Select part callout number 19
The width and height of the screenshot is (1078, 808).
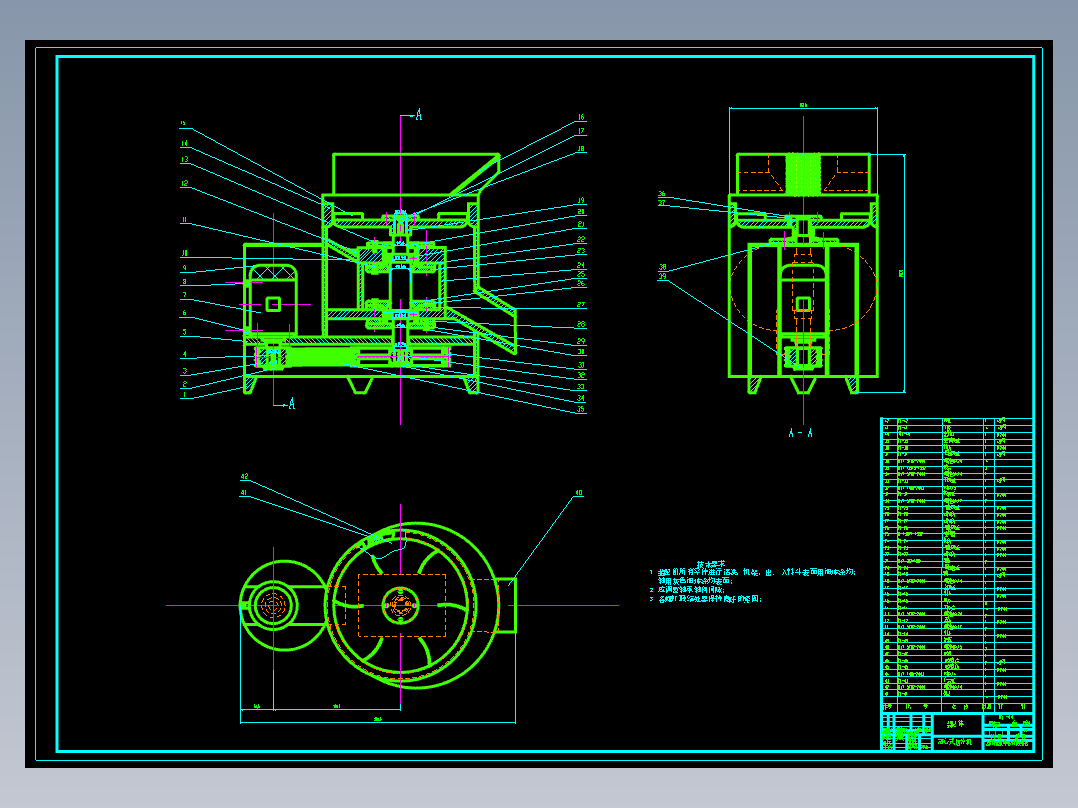[x=581, y=201]
